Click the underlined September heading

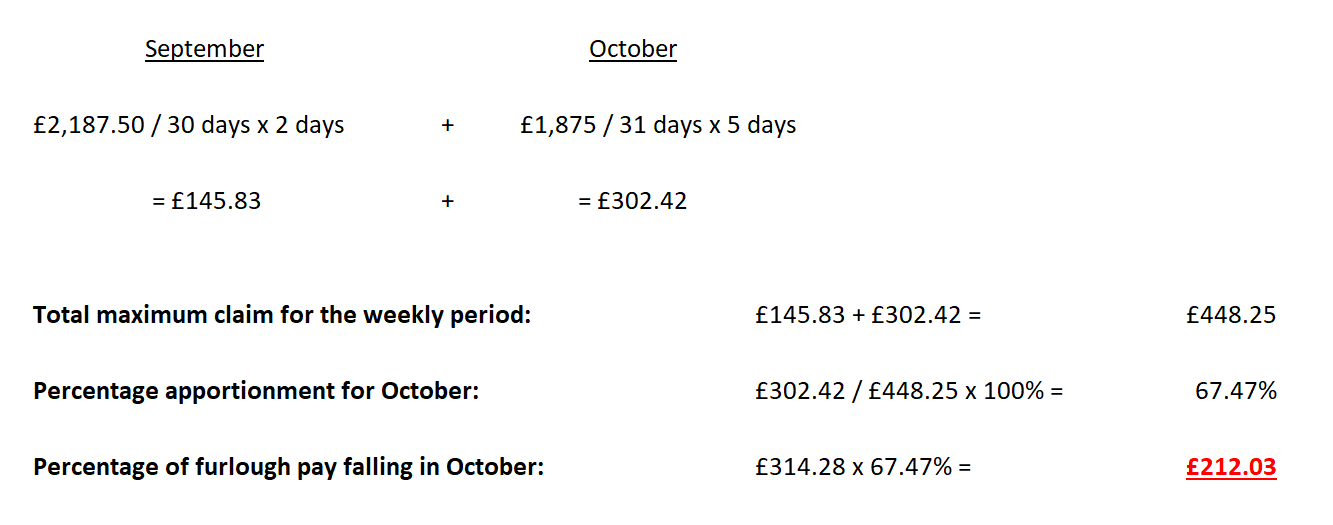(x=204, y=49)
